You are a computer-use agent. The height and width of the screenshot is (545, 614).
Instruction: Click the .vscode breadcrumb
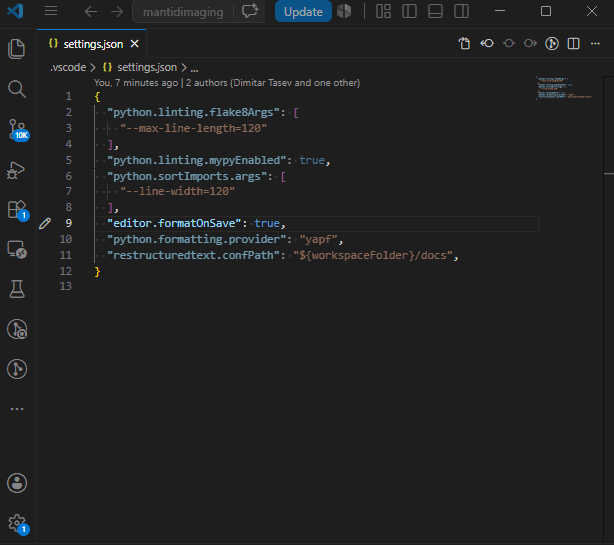[x=68, y=67]
